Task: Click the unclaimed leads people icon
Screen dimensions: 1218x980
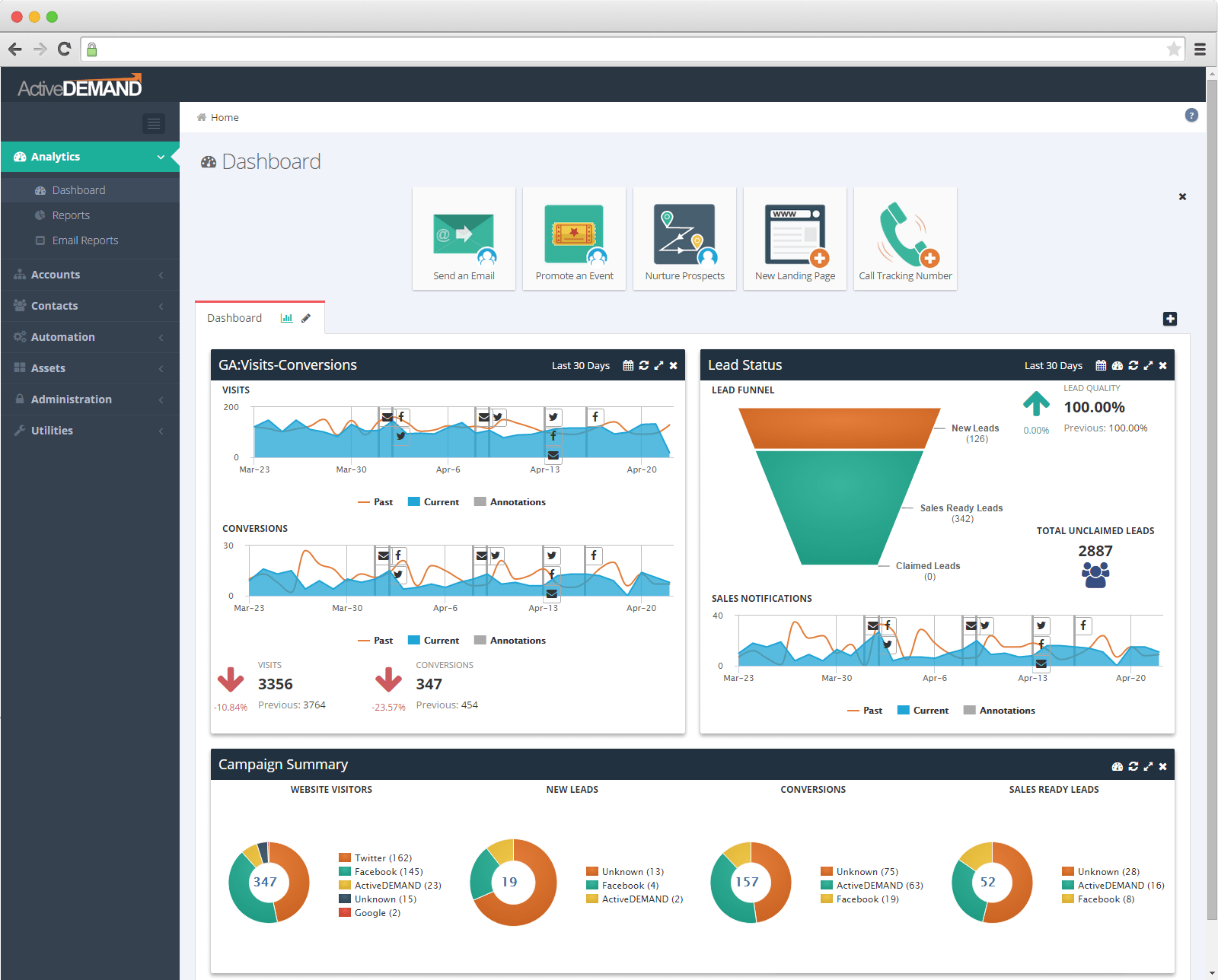Action: pos(1095,575)
